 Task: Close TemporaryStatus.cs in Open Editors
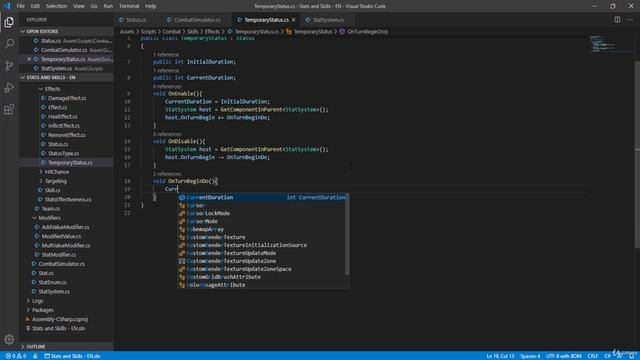(x=29, y=59)
